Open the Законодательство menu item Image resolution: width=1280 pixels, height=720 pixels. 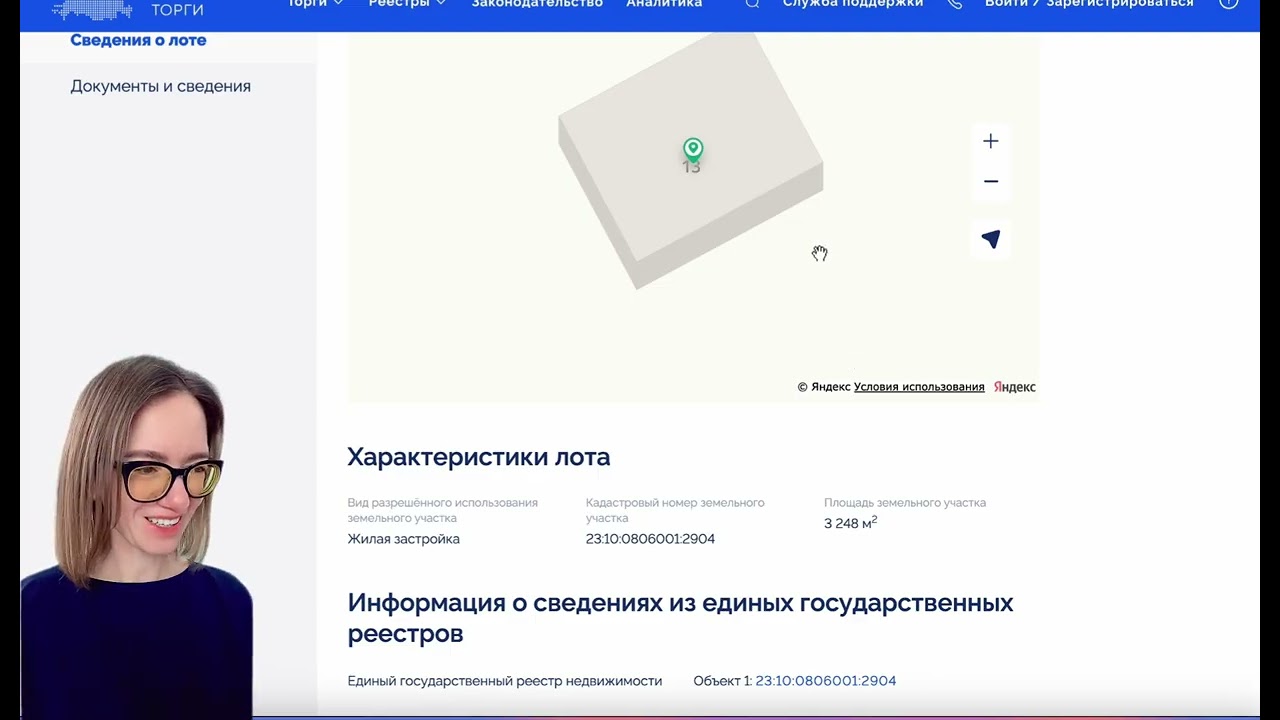537,4
